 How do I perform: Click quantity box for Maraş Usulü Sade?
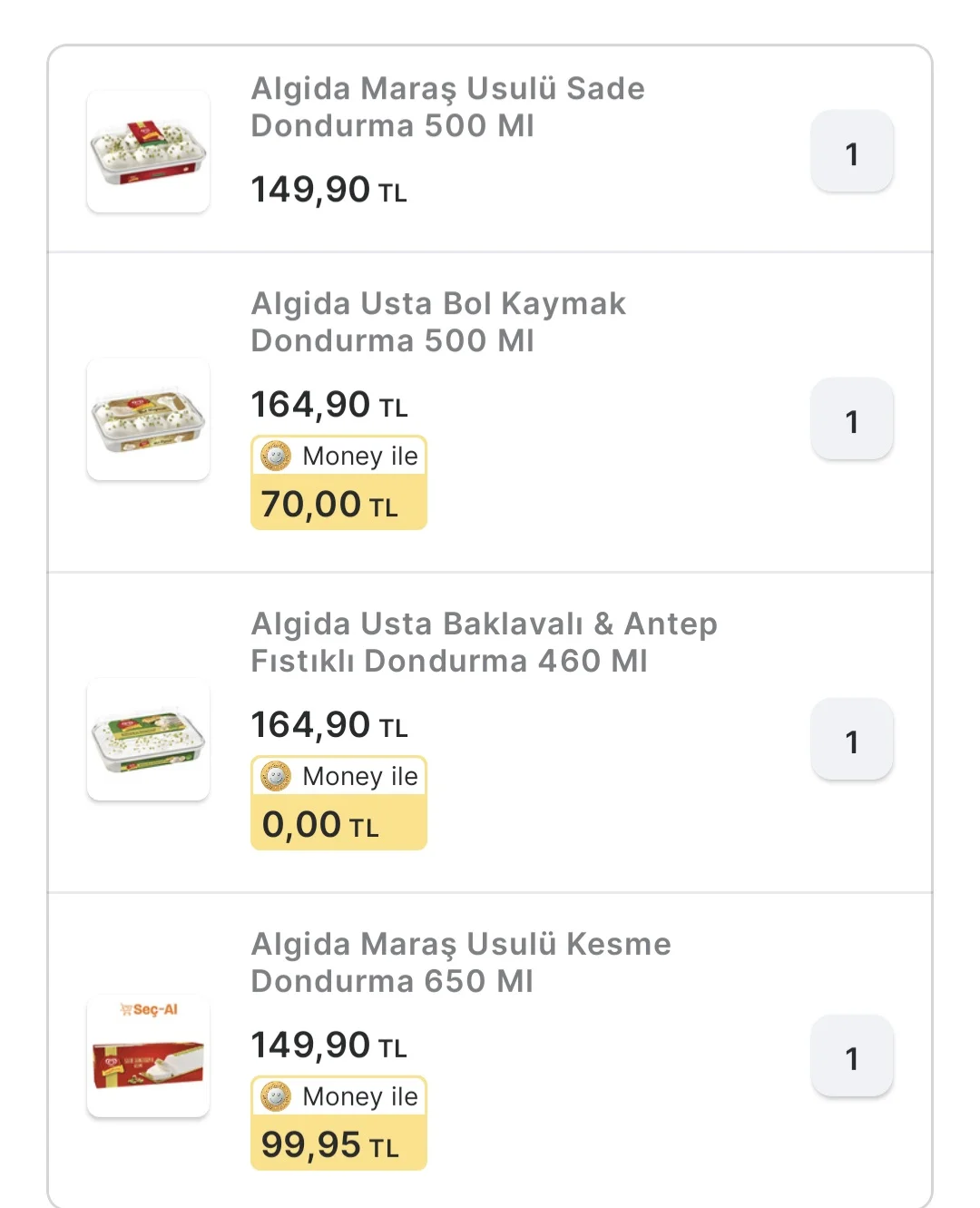(851, 152)
